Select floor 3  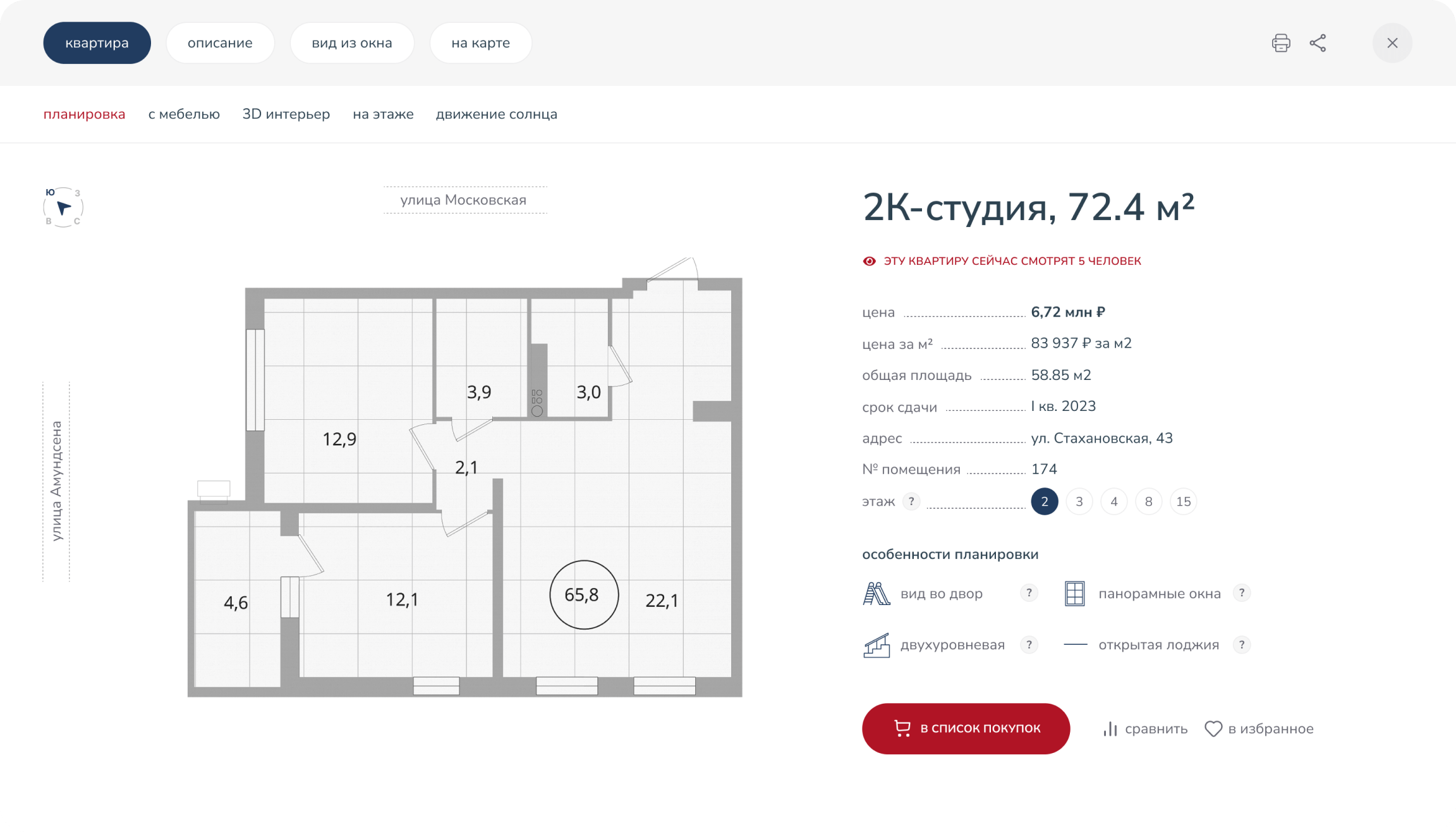[1079, 501]
